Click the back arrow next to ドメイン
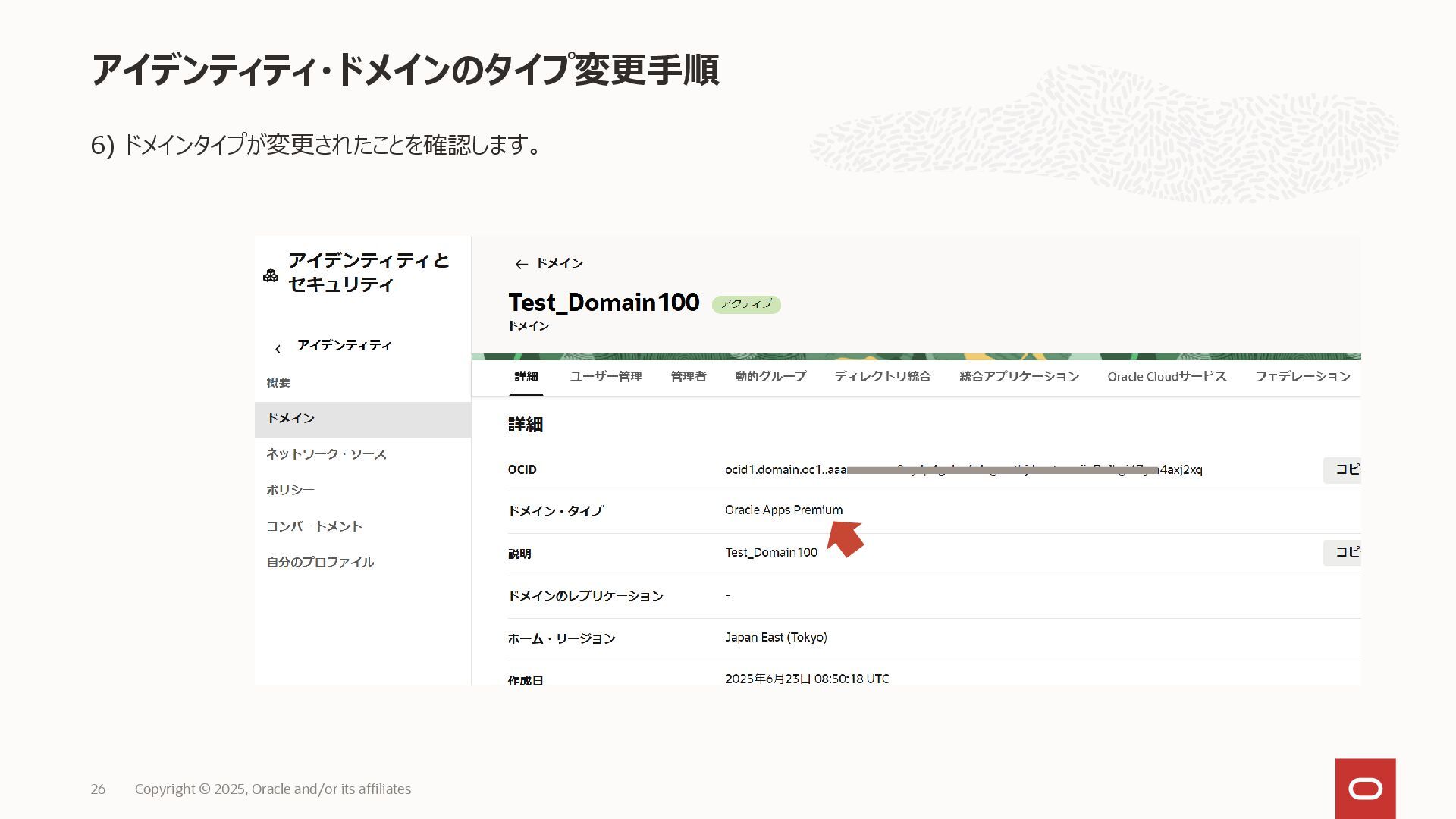Screen dimensions: 1456x819 pyautogui.click(x=521, y=264)
